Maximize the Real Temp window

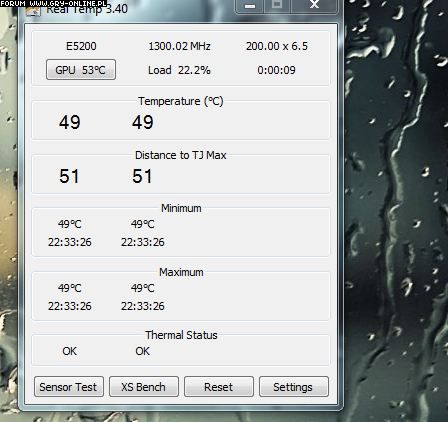(x=277, y=6)
